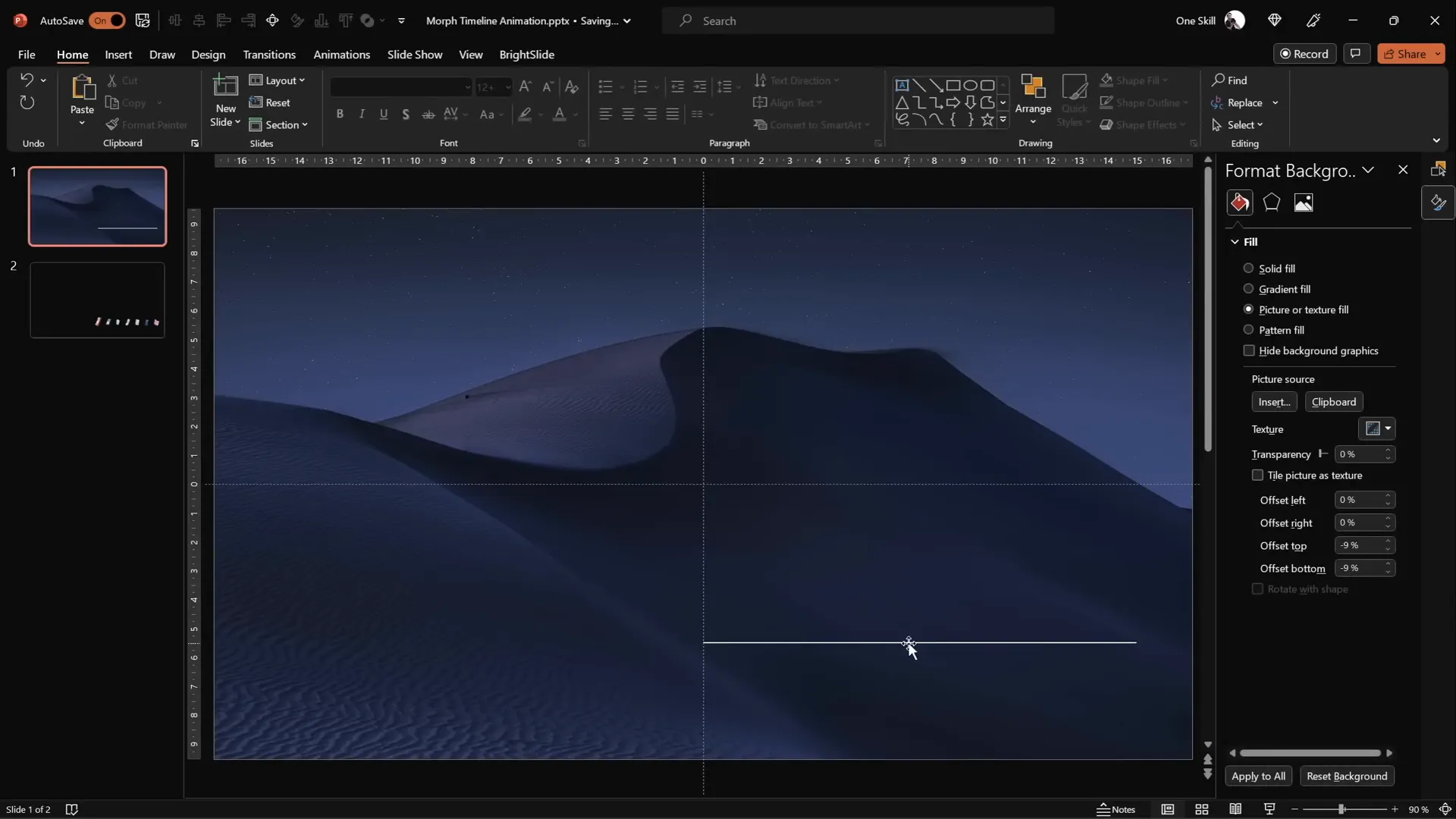1456x819 pixels.
Task: Select slide 2 thumbnail
Action: [x=97, y=299]
